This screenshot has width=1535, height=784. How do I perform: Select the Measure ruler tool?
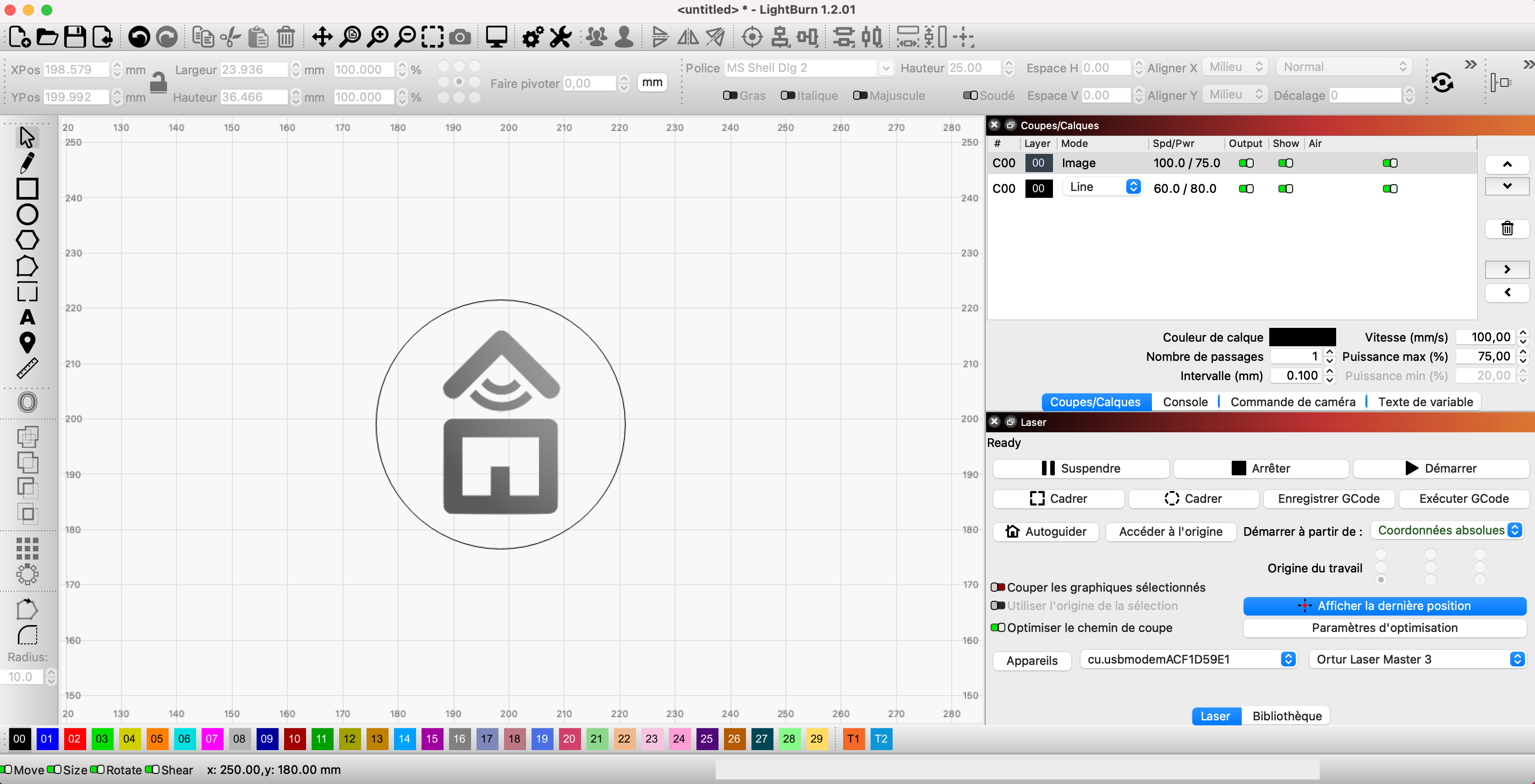(27, 368)
